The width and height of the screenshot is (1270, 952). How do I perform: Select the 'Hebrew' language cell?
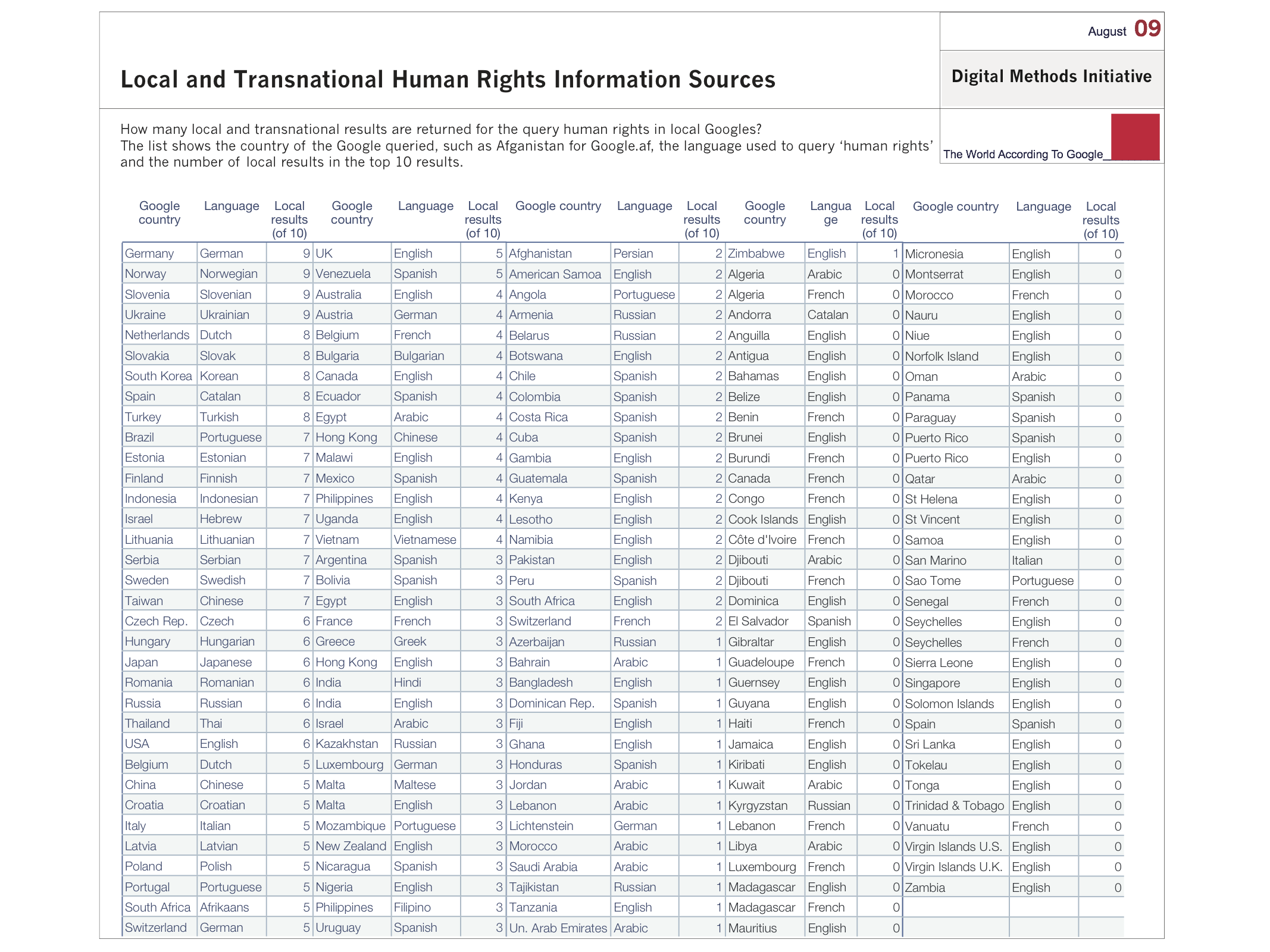232,519
